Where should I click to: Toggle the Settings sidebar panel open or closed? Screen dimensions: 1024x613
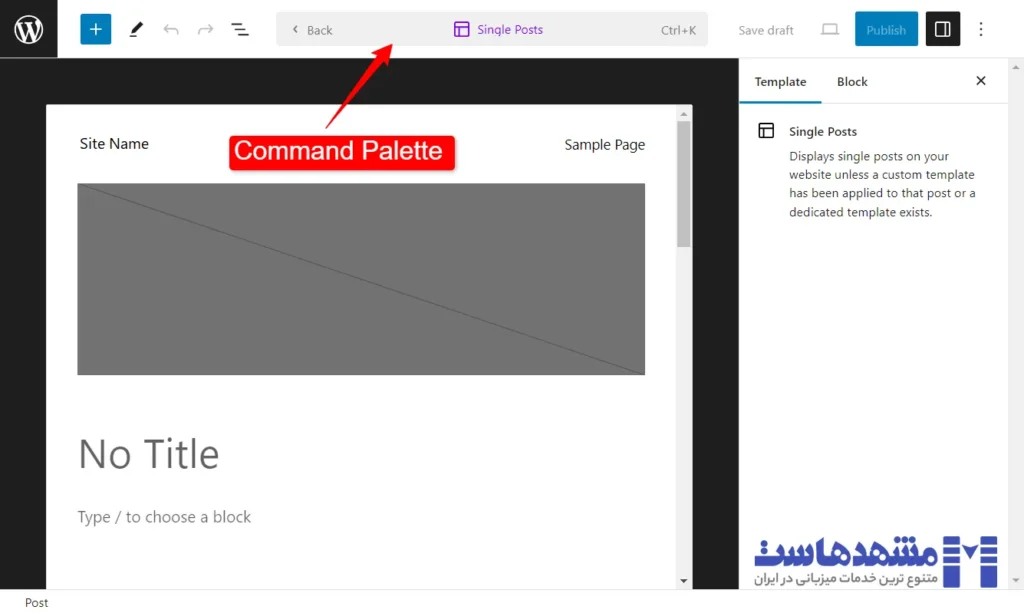942,29
